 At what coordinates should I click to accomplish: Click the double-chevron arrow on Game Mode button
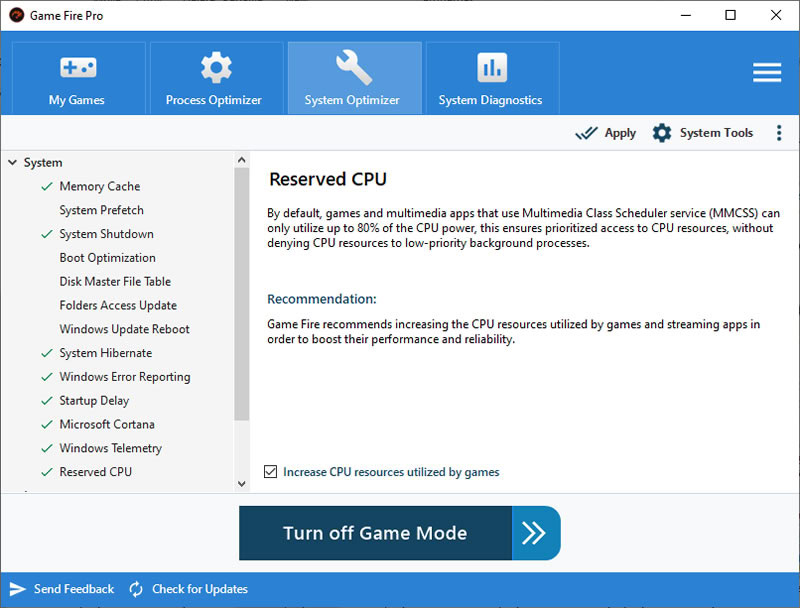click(x=536, y=533)
